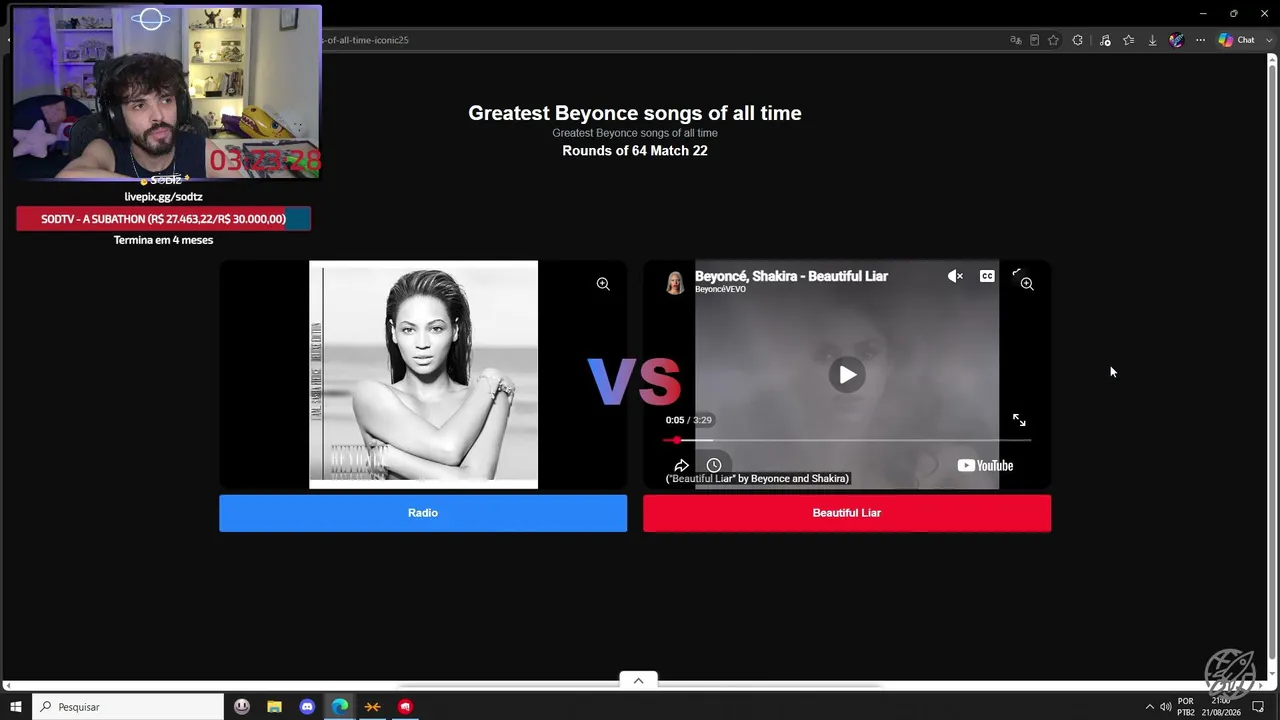Image resolution: width=1280 pixels, height=720 pixels.
Task: Vote for Beautiful Liar with the red button
Action: click(x=847, y=513)
